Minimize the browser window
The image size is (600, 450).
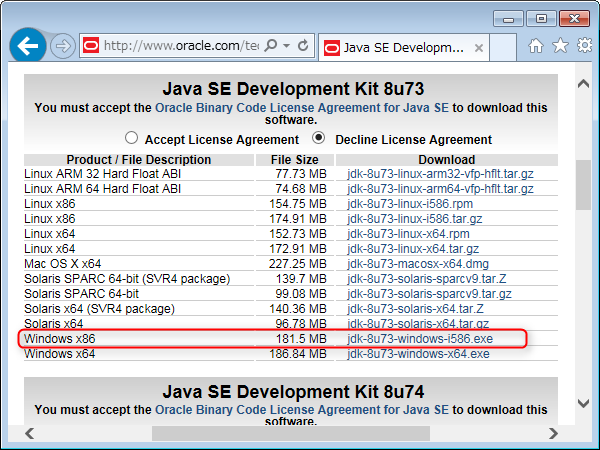pyautogui.click(x=508, y=18)
